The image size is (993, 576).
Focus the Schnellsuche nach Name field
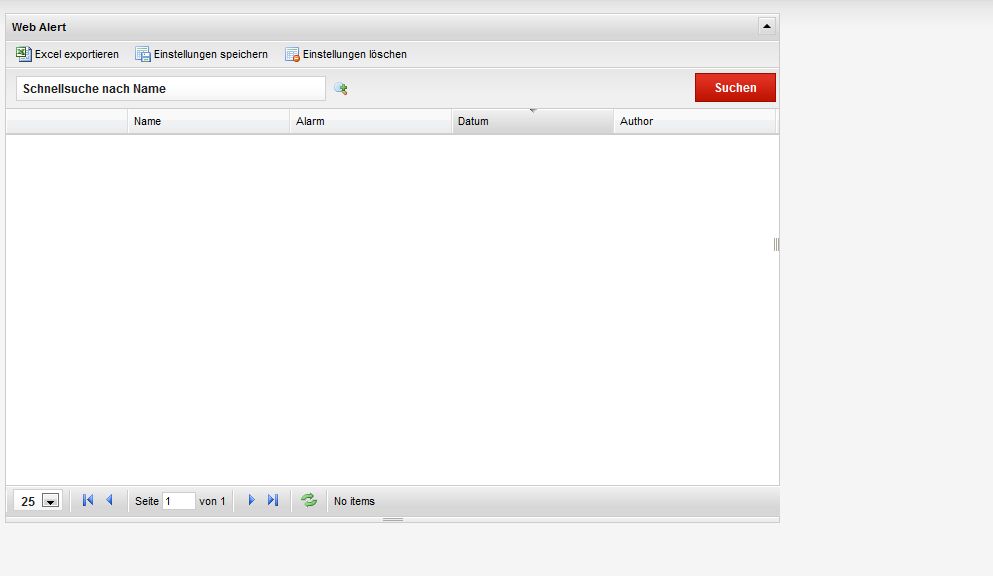171,89
